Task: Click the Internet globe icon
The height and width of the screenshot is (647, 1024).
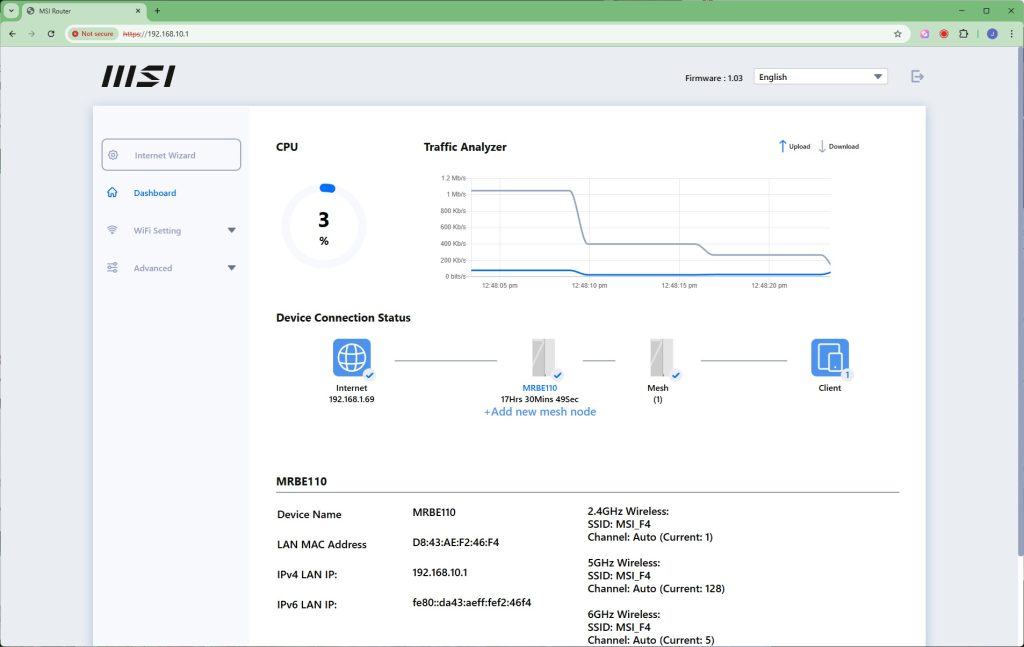Action: [352, 357]
